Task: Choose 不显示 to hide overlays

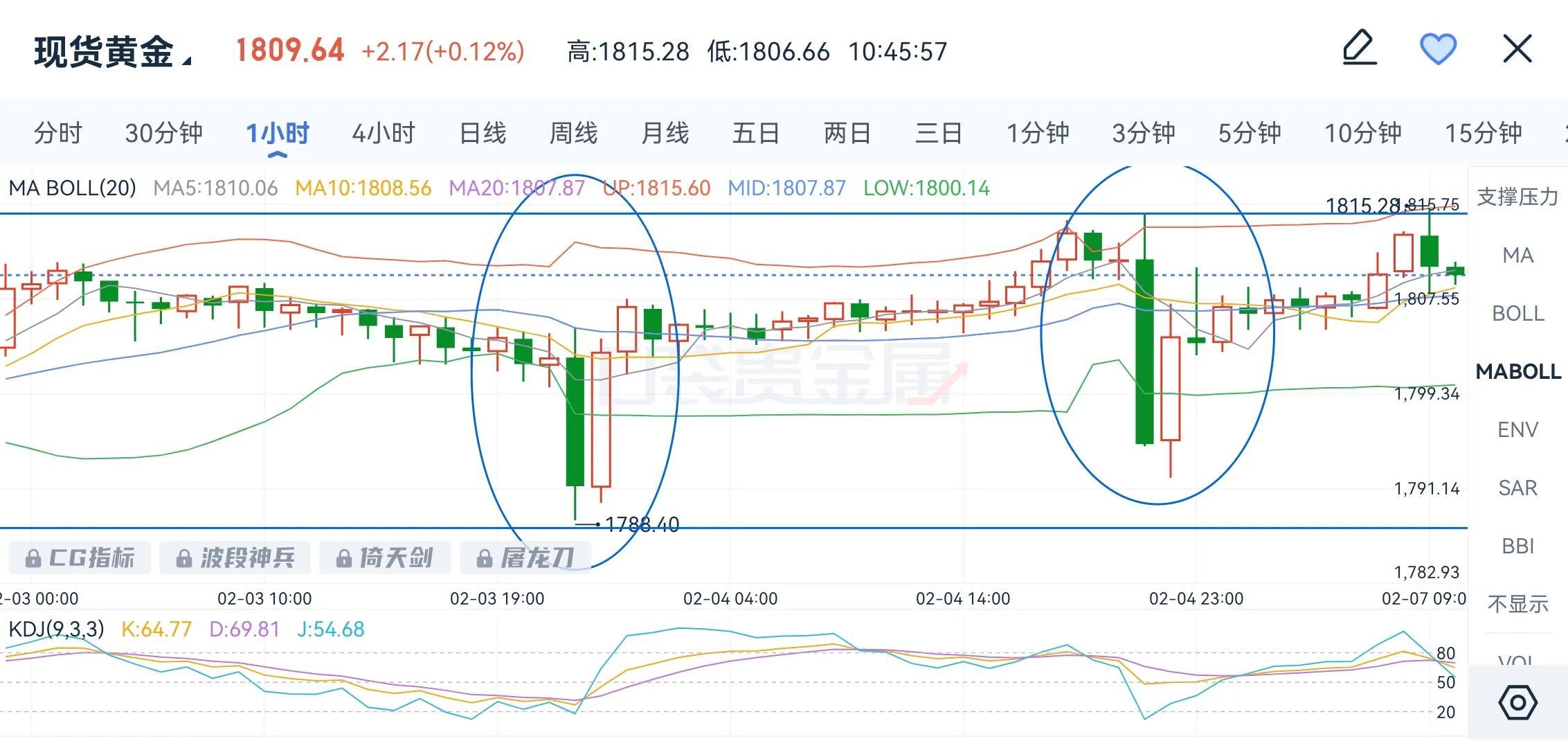Action: [1517, 605]
